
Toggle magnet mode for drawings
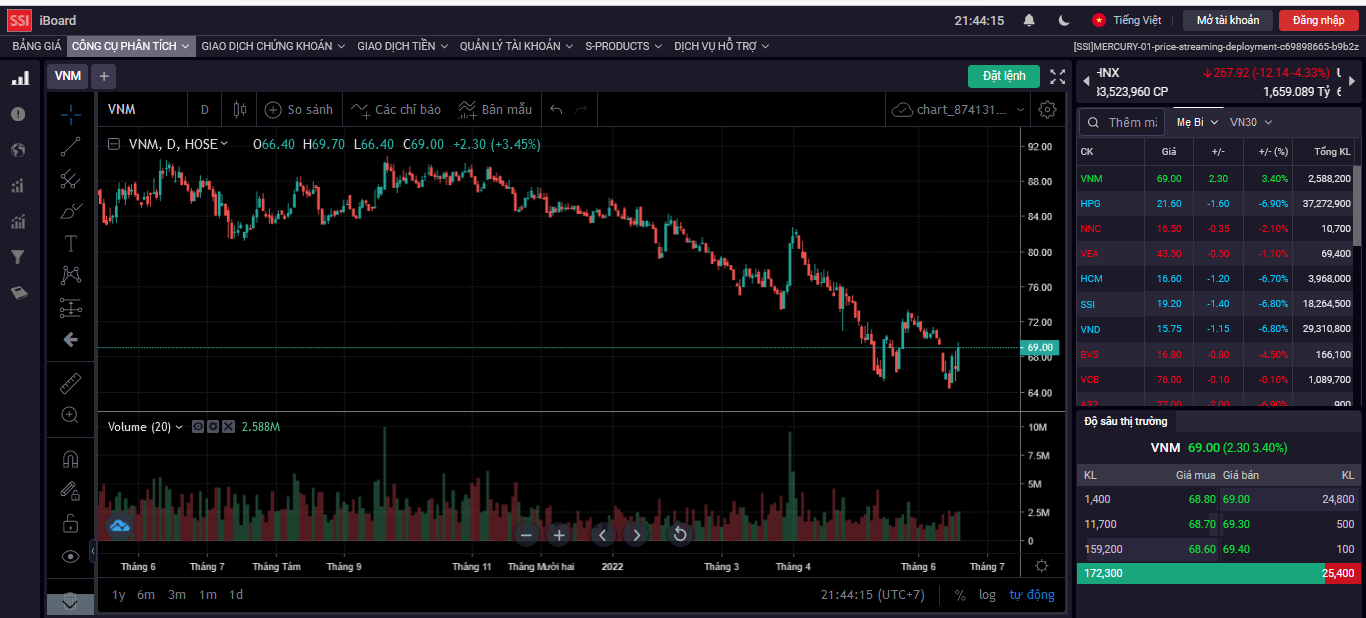point(70,459)
